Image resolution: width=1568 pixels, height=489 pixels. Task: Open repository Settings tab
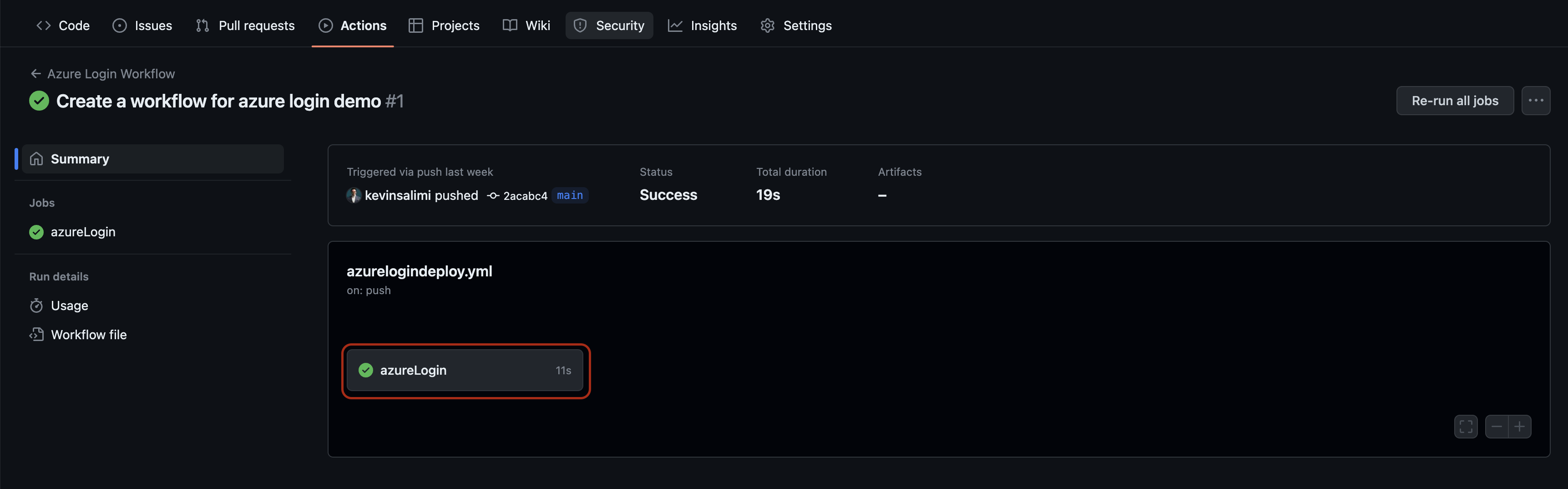pyautogui.click(x=796, y=25)
